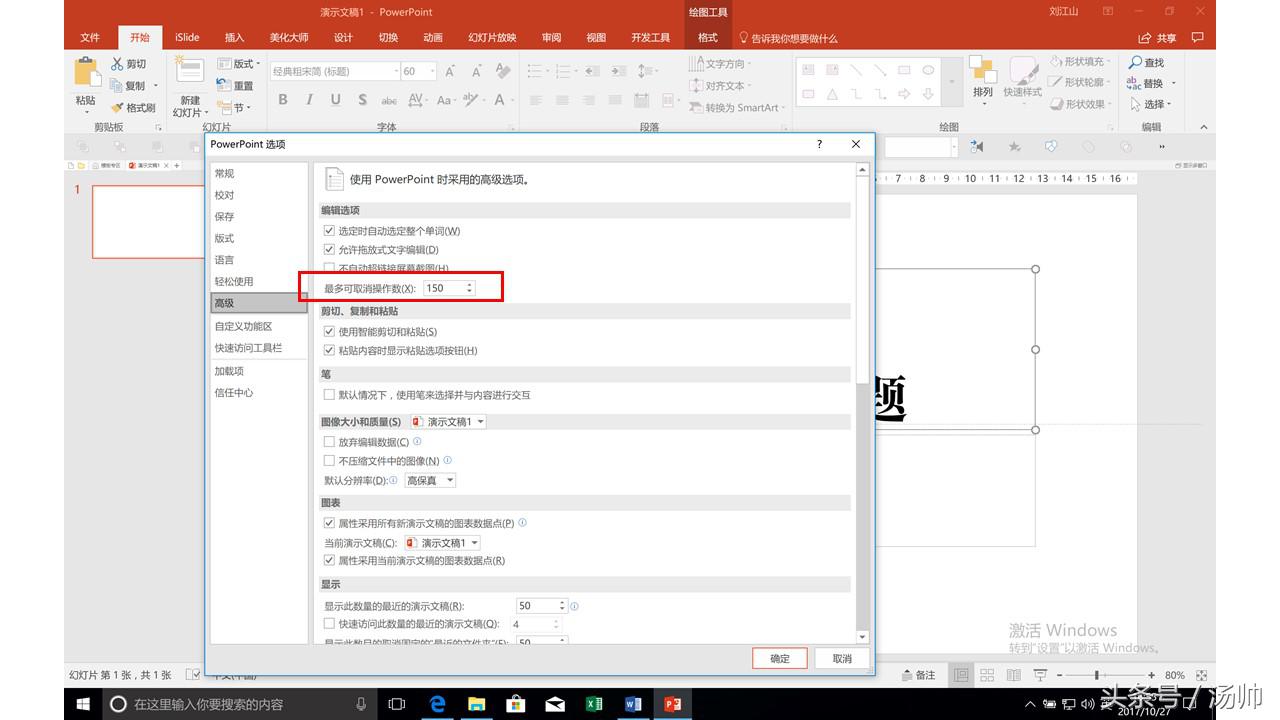Image resolution: width=1280 pixels, height=720 pixels.
Task: Check the pen 默认情况下 interaction checkbox
Action: click(x=329, y=395)
